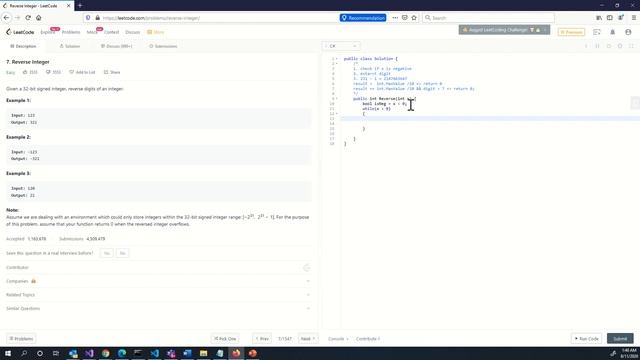Open page actions three-dot menu

tap(395, 18)
